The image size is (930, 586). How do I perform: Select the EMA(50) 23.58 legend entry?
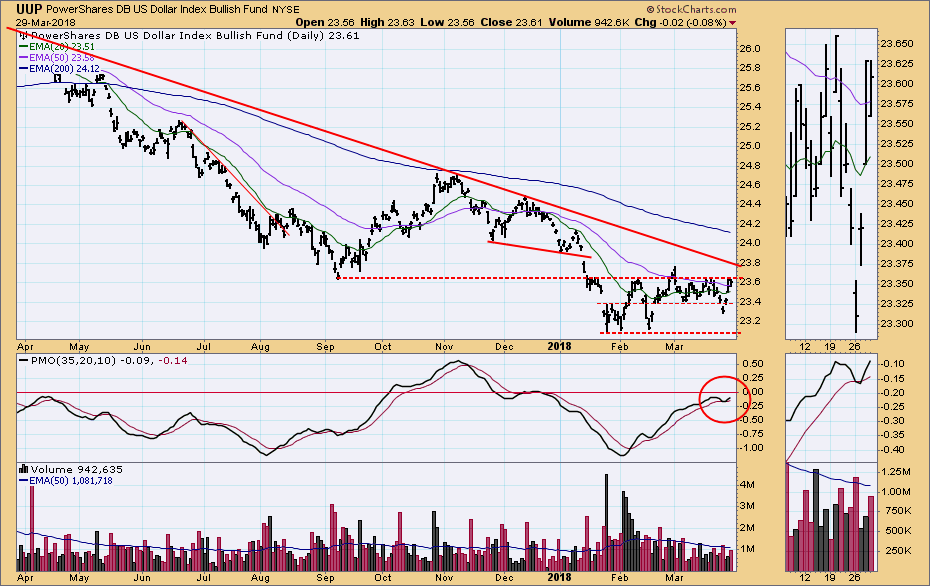58,58
